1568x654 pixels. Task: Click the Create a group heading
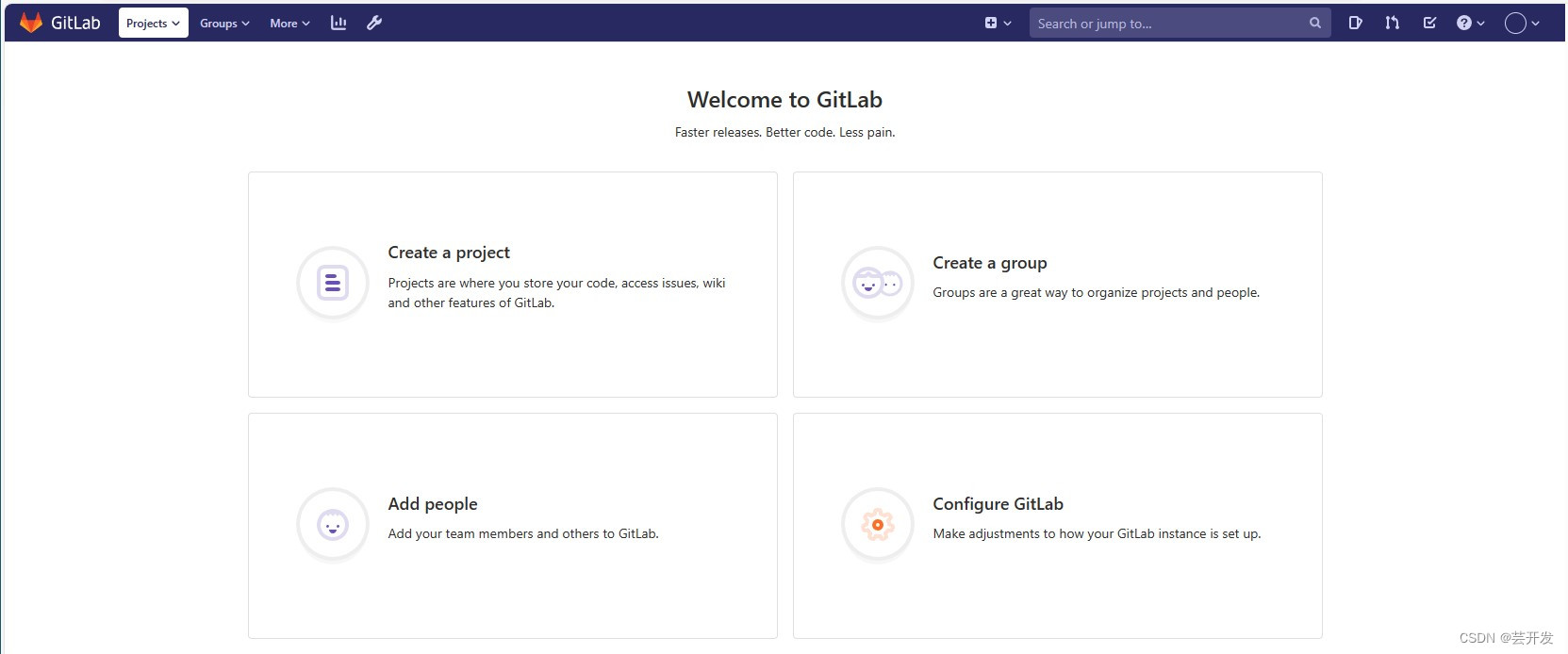coord(990,263)
